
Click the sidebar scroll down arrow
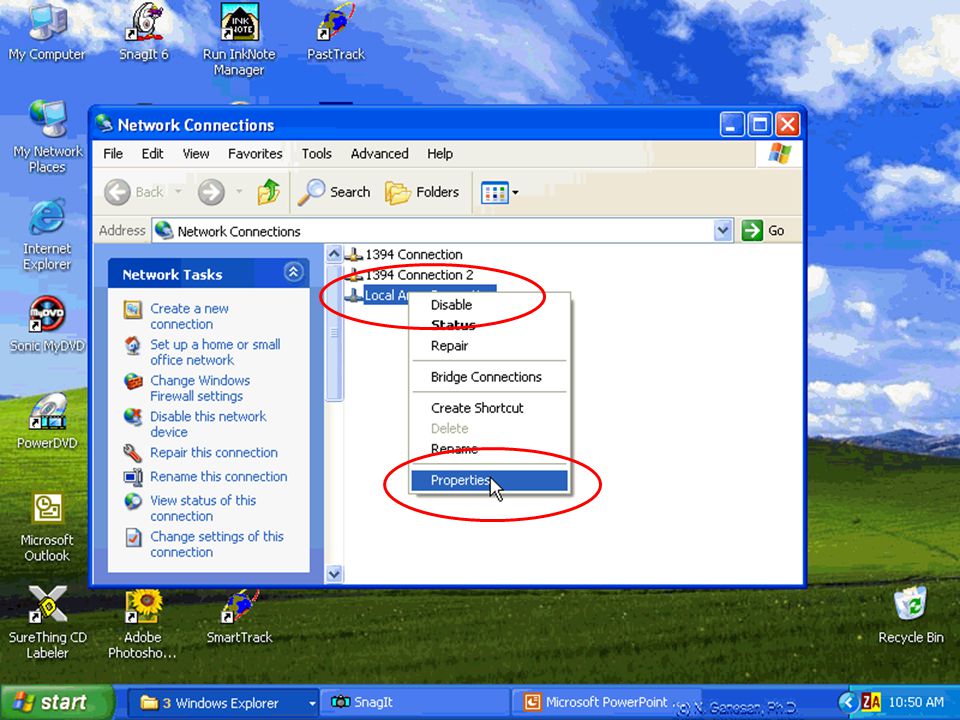click(334, 574)
